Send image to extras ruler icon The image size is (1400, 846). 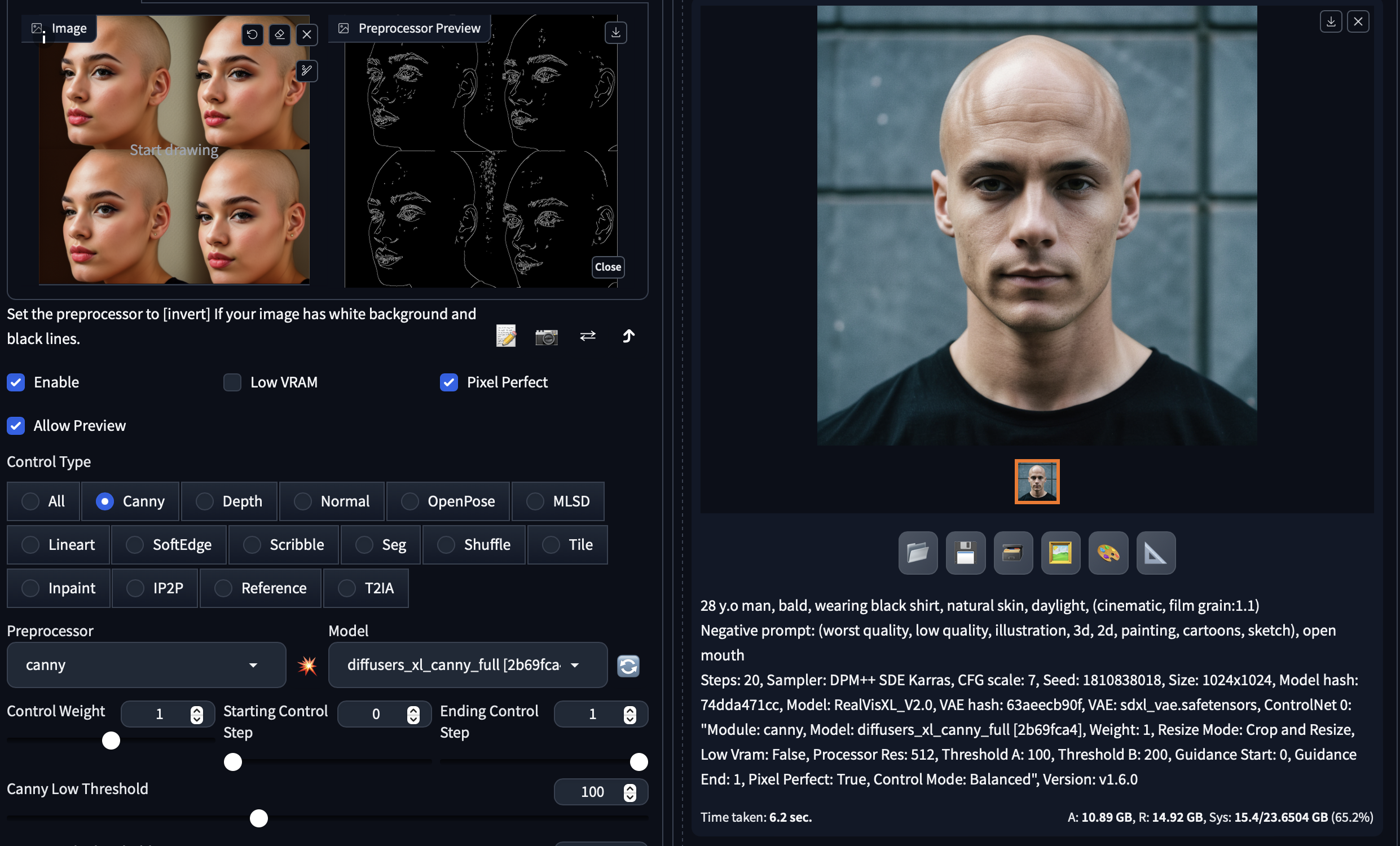click(x=1155, y=552)
